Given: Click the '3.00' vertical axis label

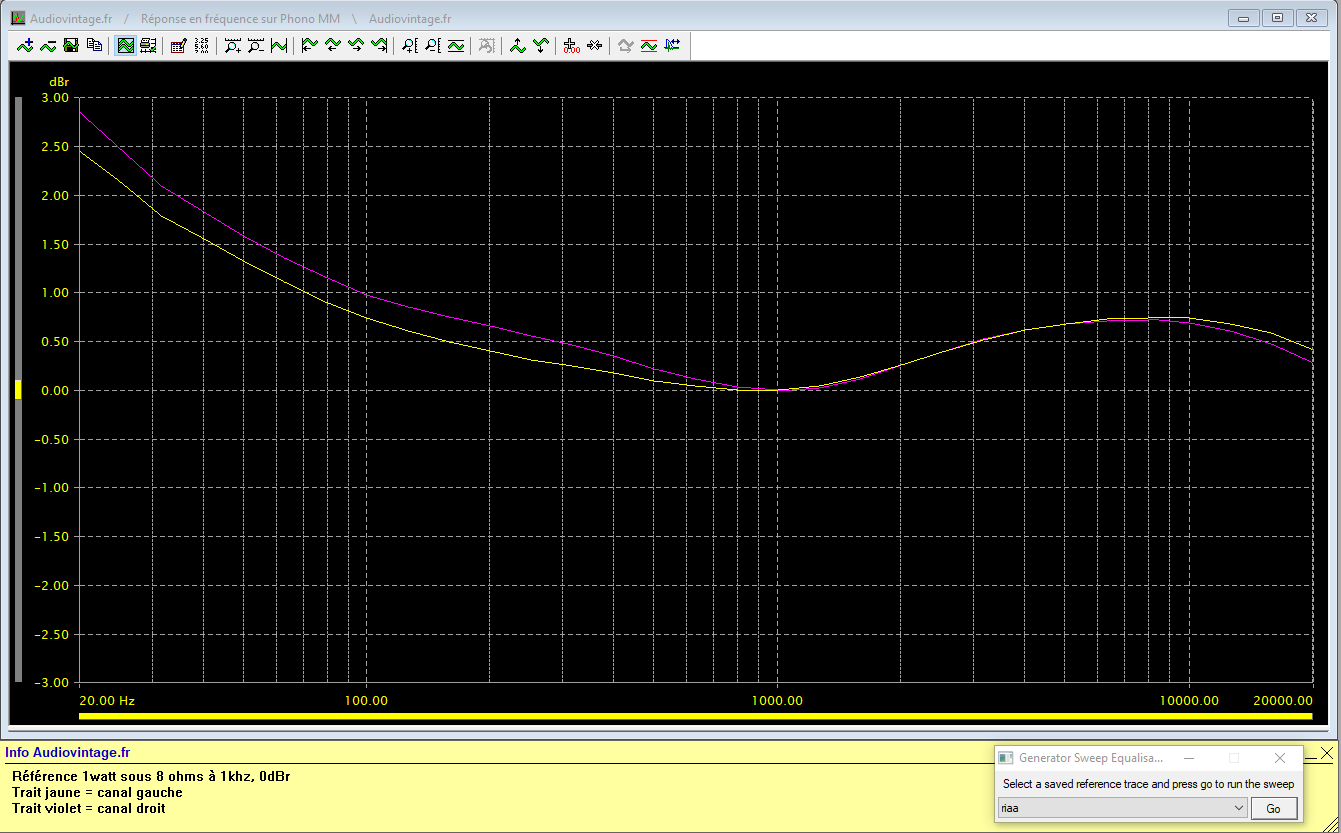Looking at the screenshot, I should 56,98.
